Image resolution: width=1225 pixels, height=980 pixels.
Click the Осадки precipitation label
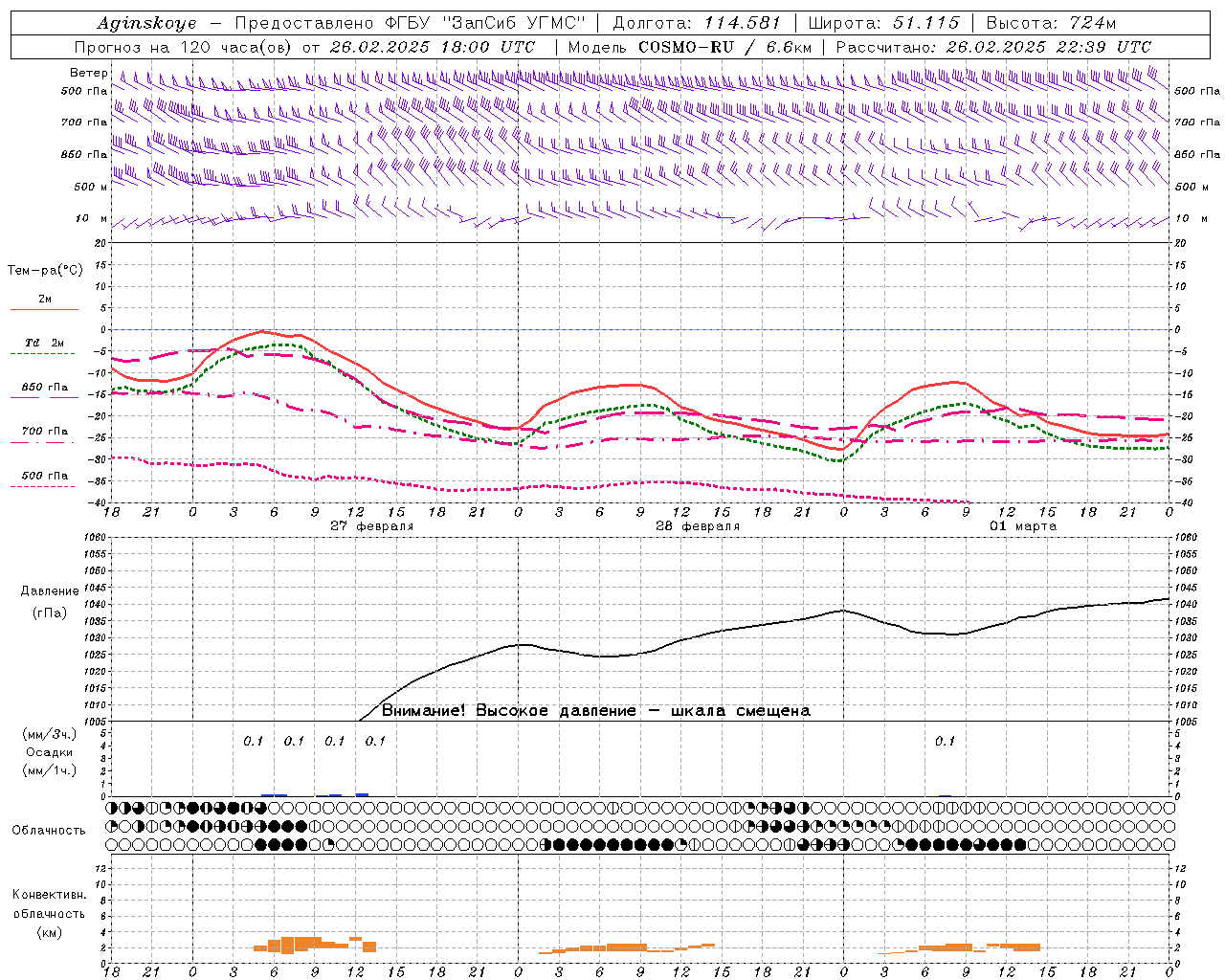click(x=49, y=752)
